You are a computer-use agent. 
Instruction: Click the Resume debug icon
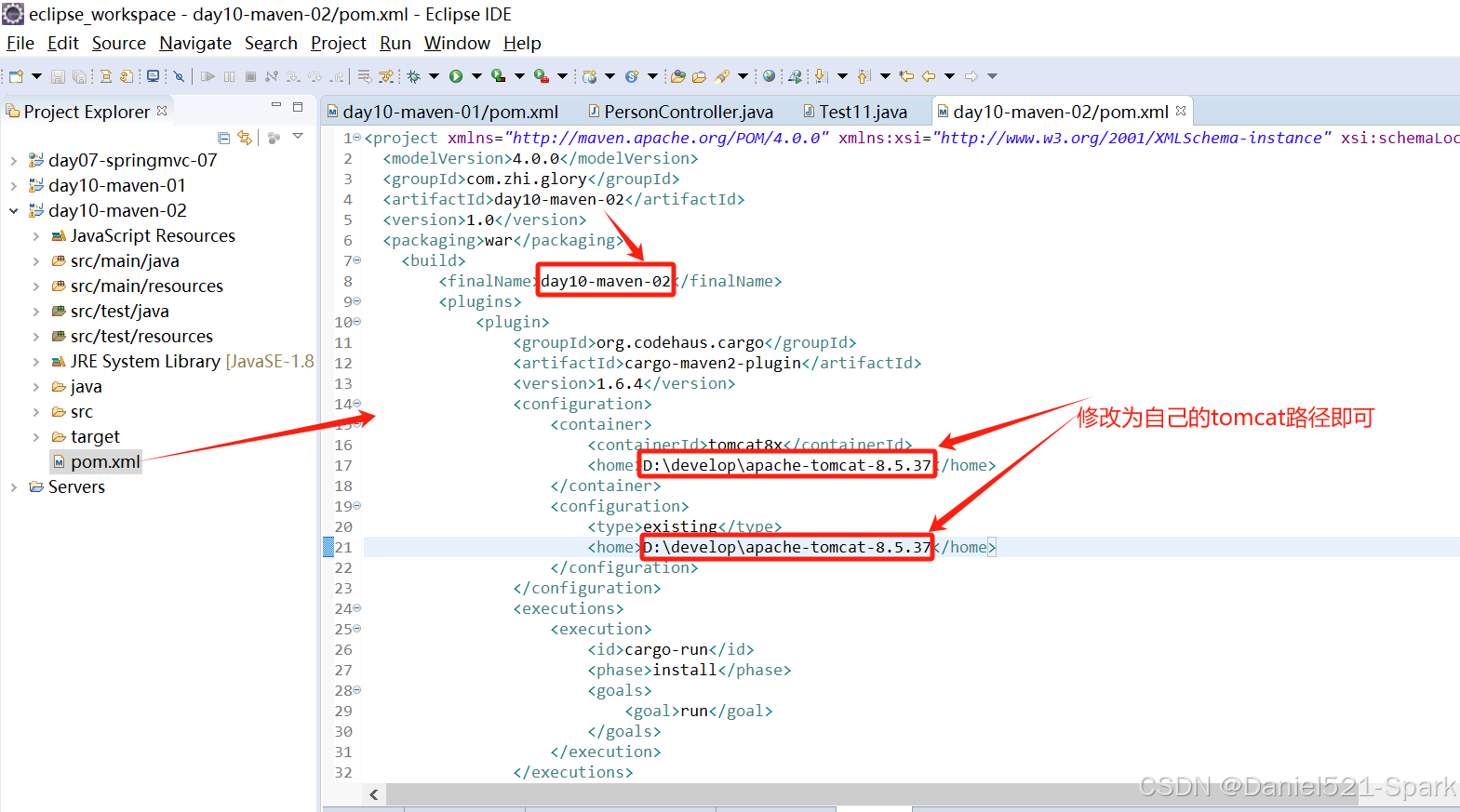pyautogui.click(x=208, y=76)
